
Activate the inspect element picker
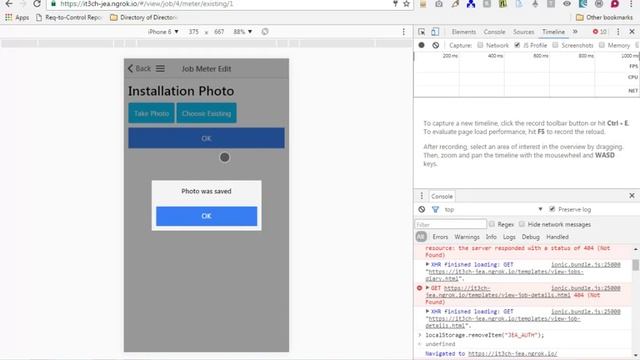point(422,32)
